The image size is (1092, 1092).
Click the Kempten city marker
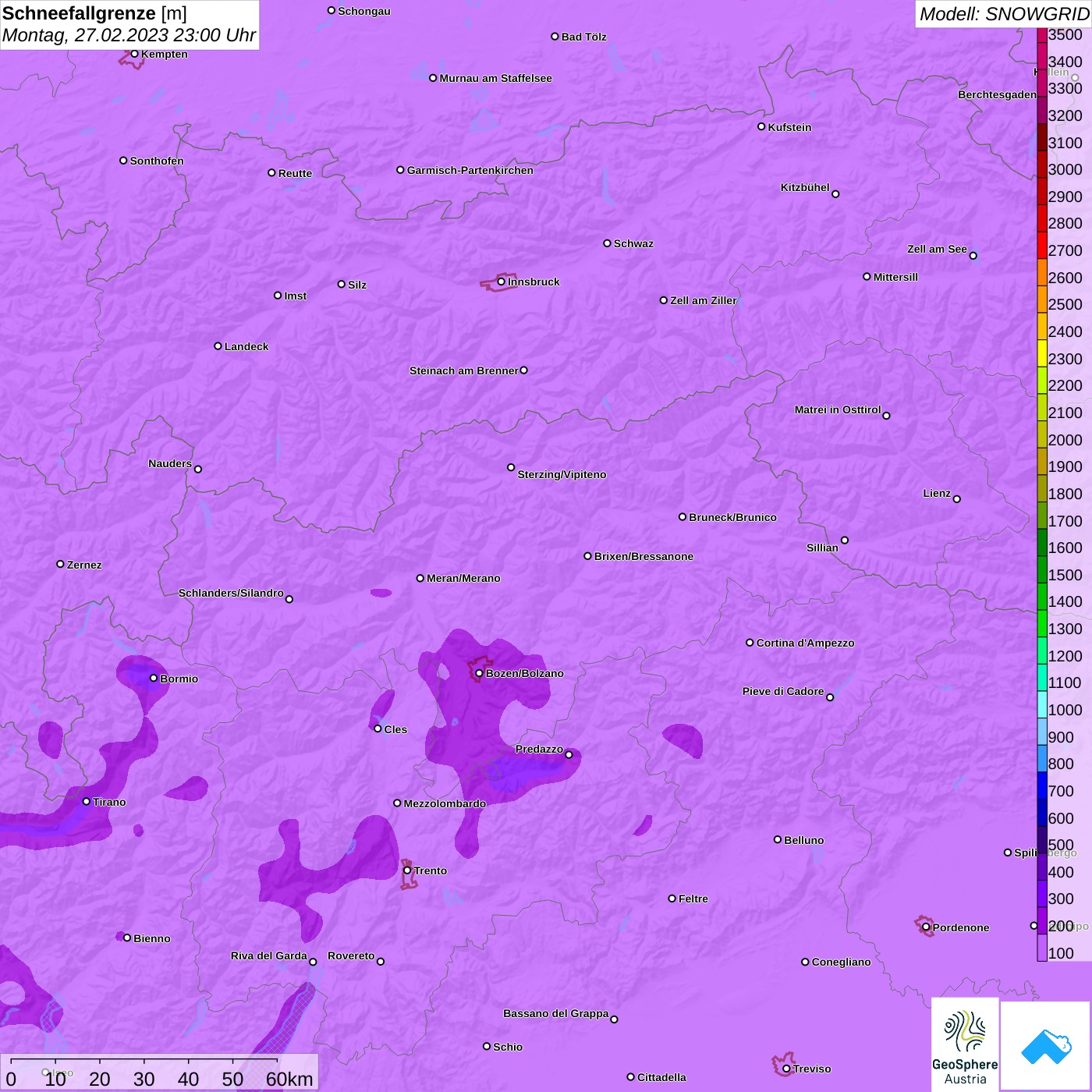[x=134, y=54]
